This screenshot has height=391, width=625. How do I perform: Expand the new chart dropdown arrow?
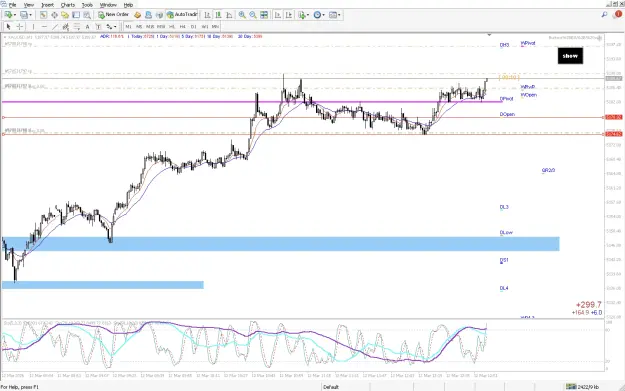coord(15,15)
